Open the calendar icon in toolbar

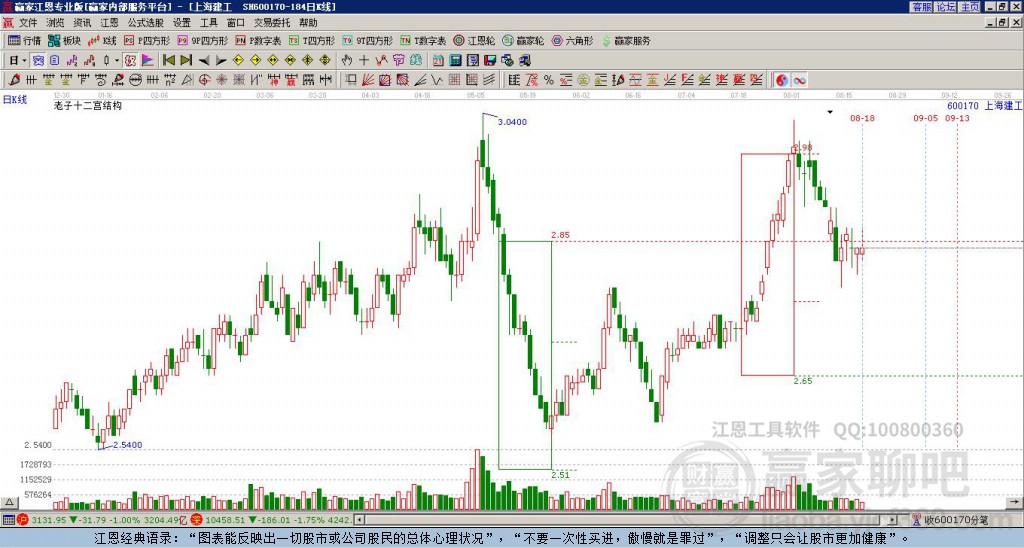pyautogui.click(x=438, y=60)
